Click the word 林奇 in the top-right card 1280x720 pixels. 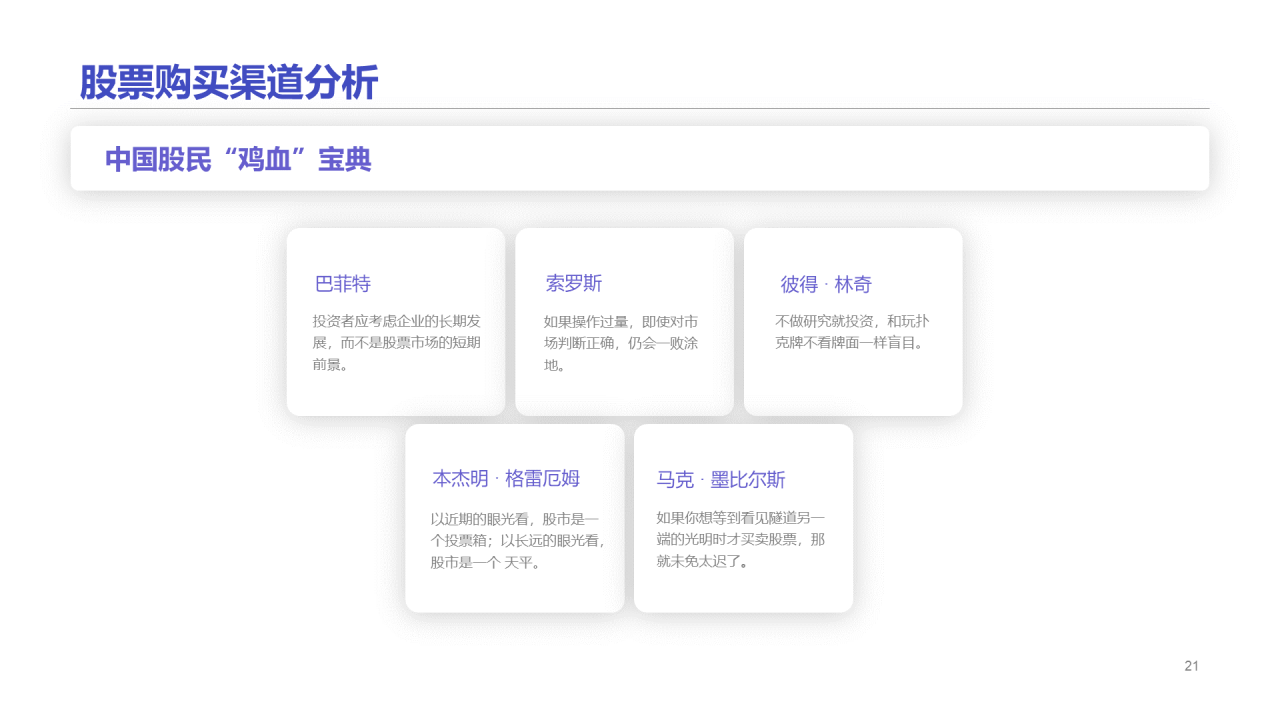(x=853, y=284)
